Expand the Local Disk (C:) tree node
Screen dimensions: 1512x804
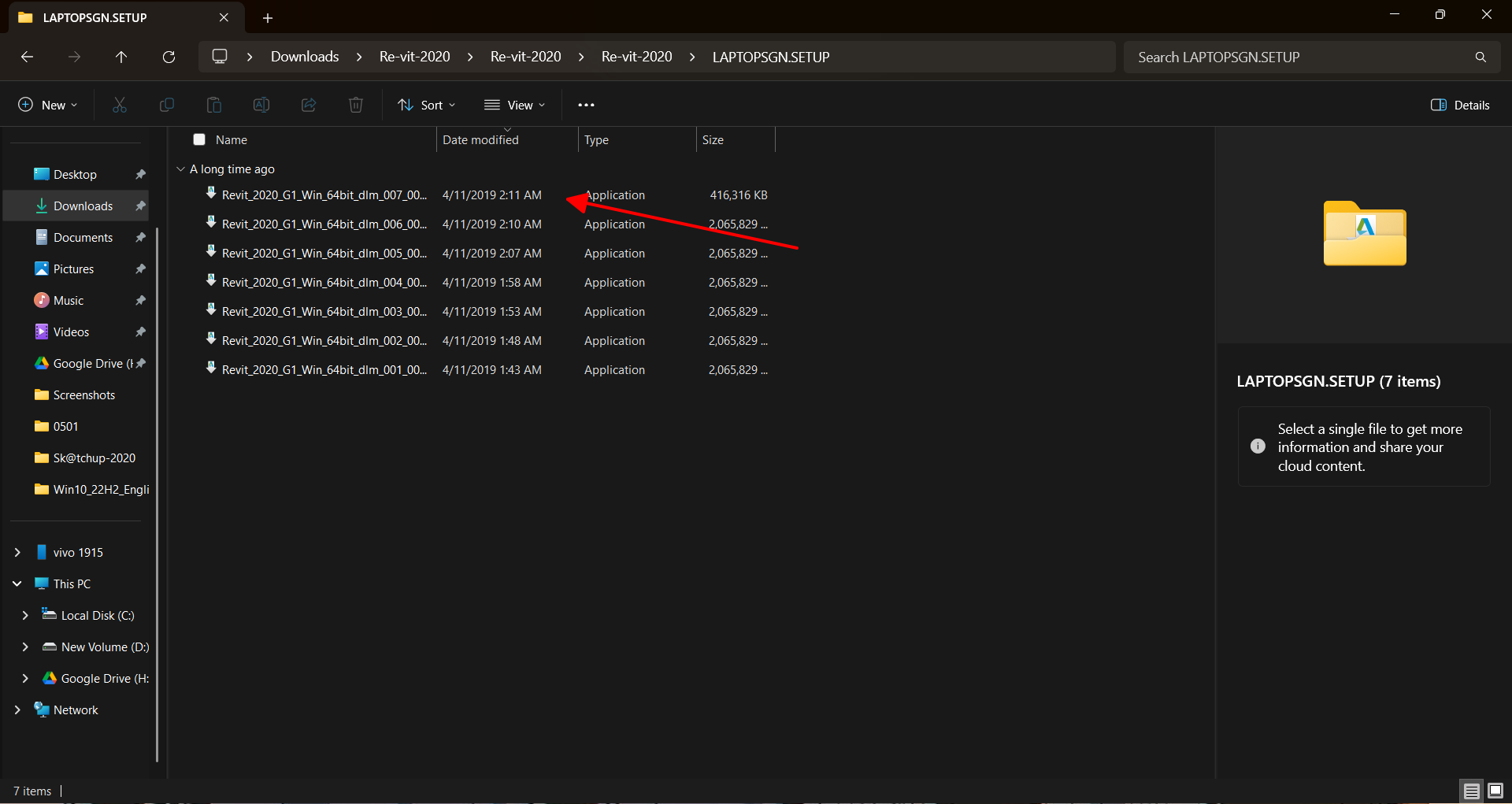point(25,615)
